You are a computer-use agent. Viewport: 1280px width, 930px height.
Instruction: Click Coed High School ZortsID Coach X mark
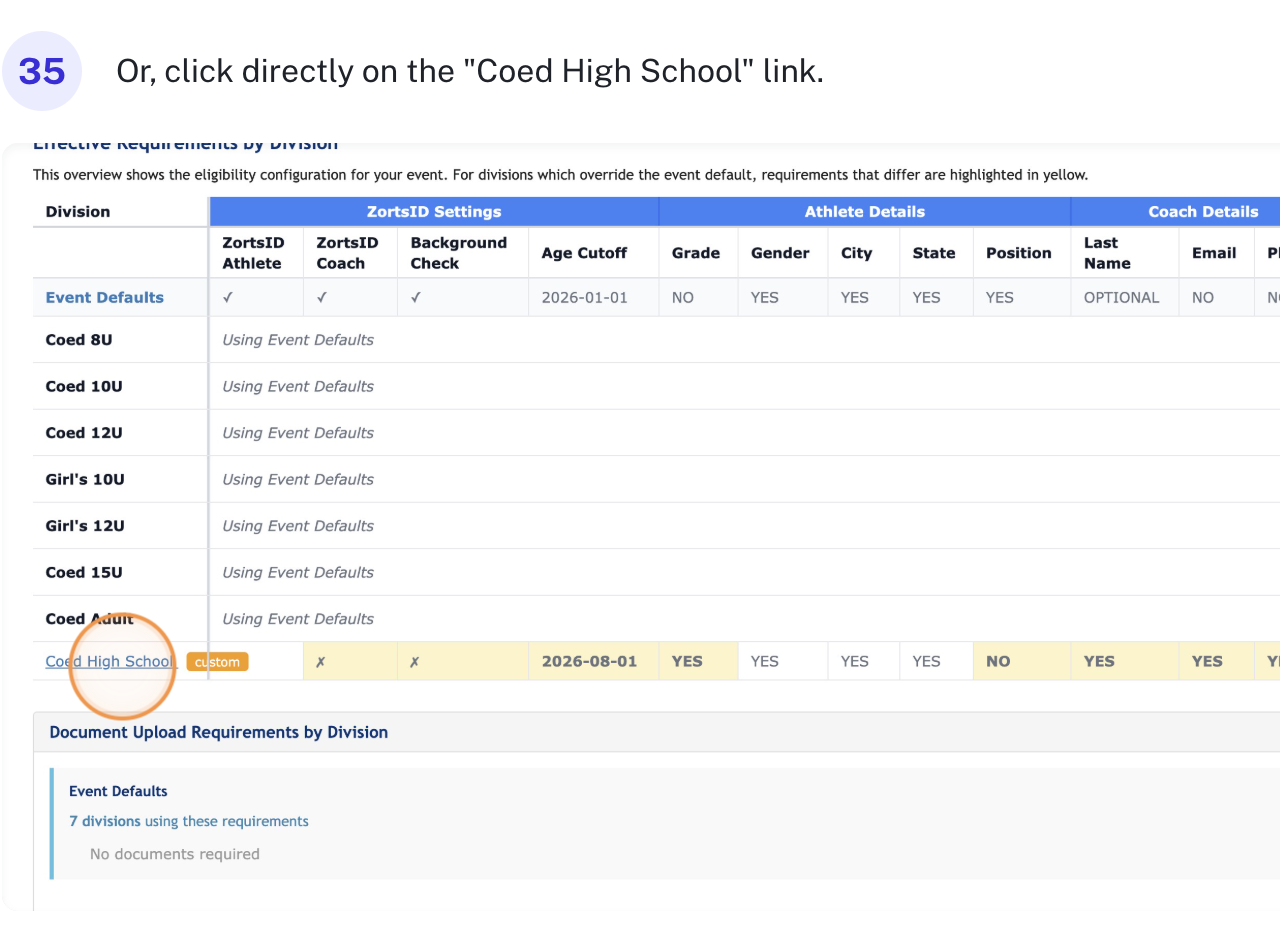coord(321,662)
